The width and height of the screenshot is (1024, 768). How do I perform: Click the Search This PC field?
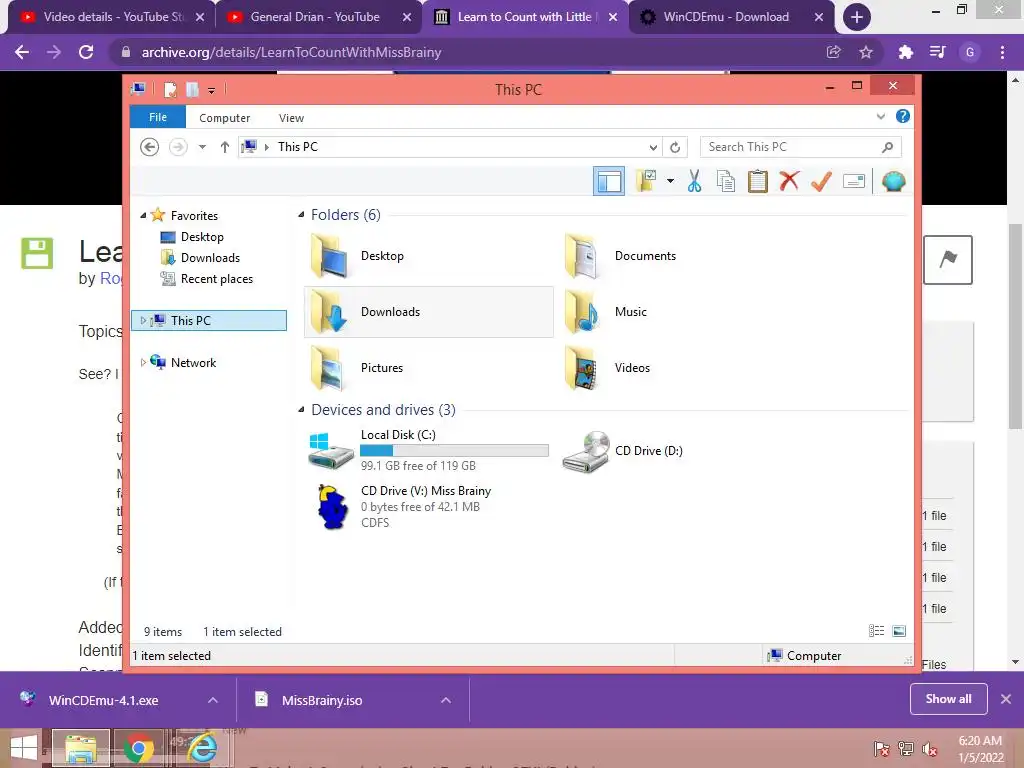[x=800, y=147]
